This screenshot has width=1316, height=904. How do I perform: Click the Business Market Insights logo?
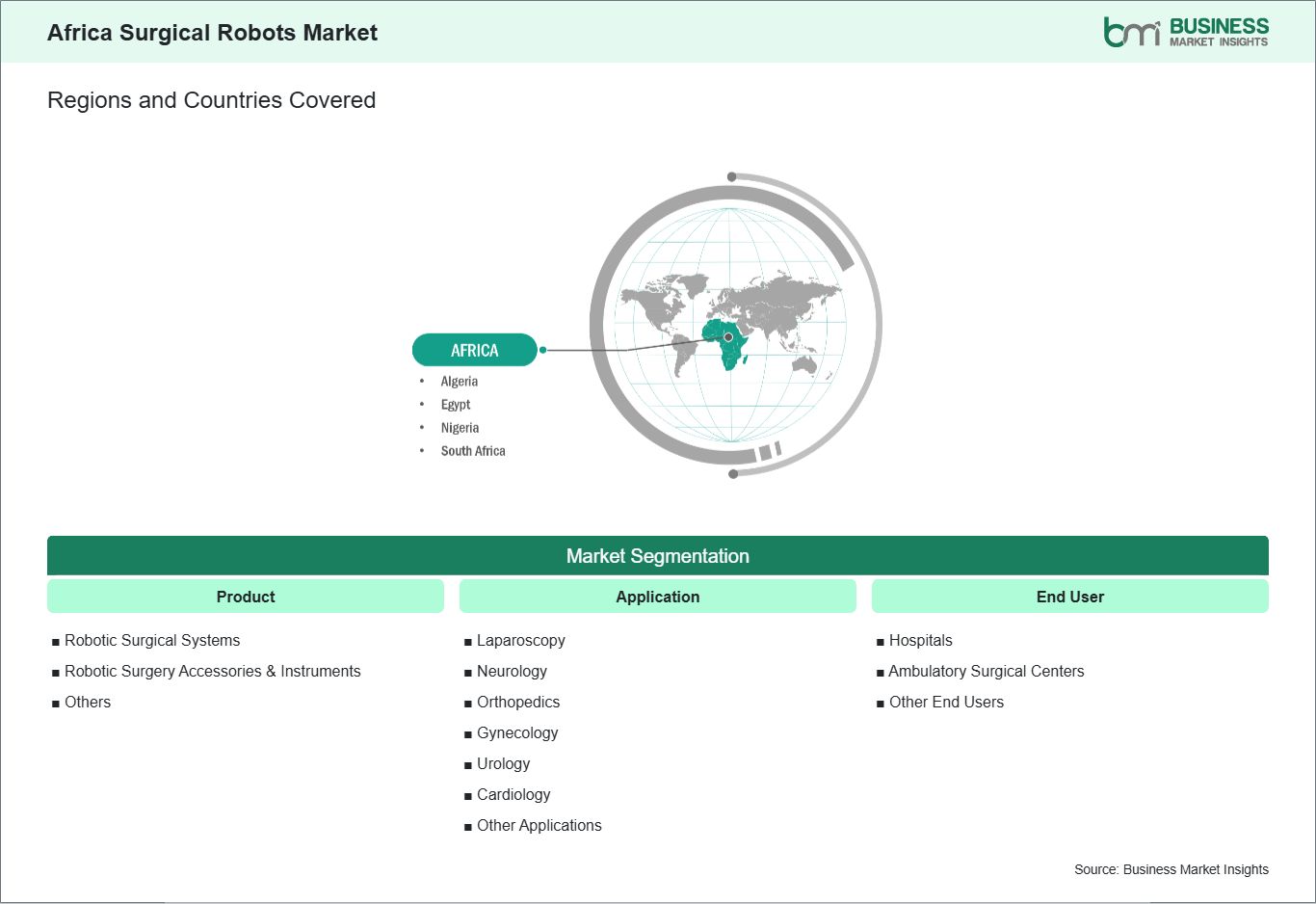1186,32
